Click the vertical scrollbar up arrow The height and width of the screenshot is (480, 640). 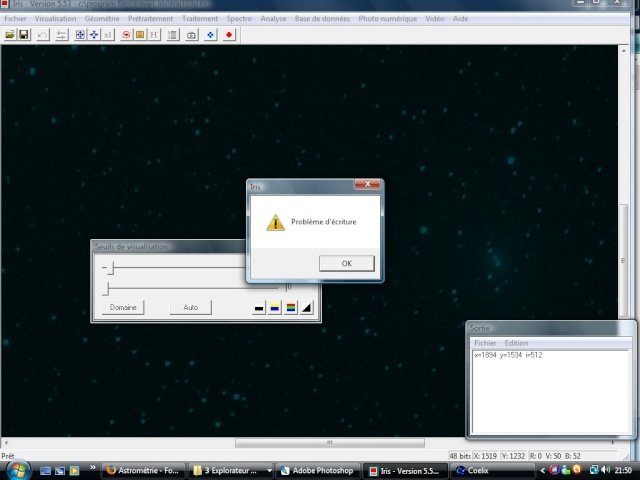pos(623,51)
